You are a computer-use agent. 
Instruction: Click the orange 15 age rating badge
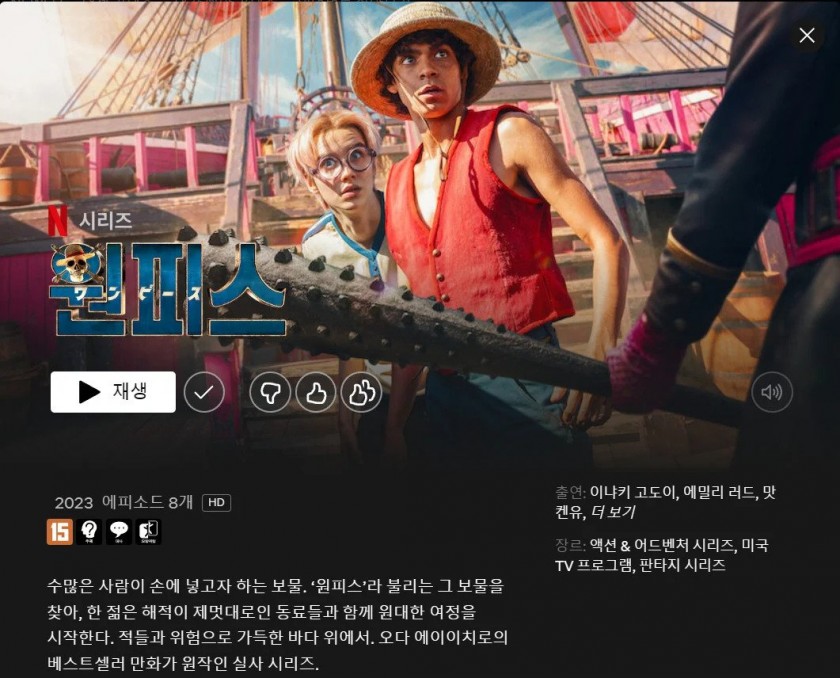[x=59, y=531]
